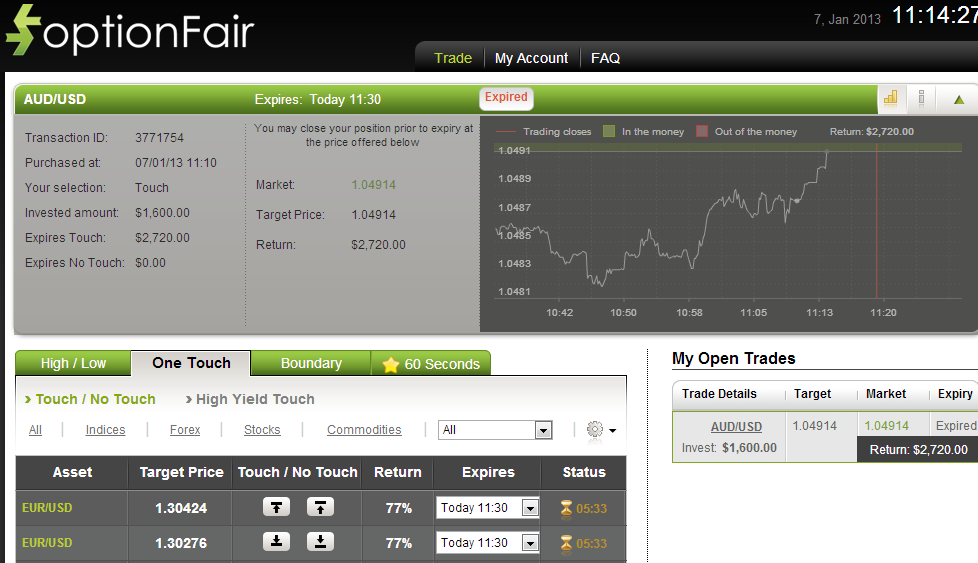Filter assets by Commodities
The height and width of the screenshot is (563, 978).
coord(364,430)
